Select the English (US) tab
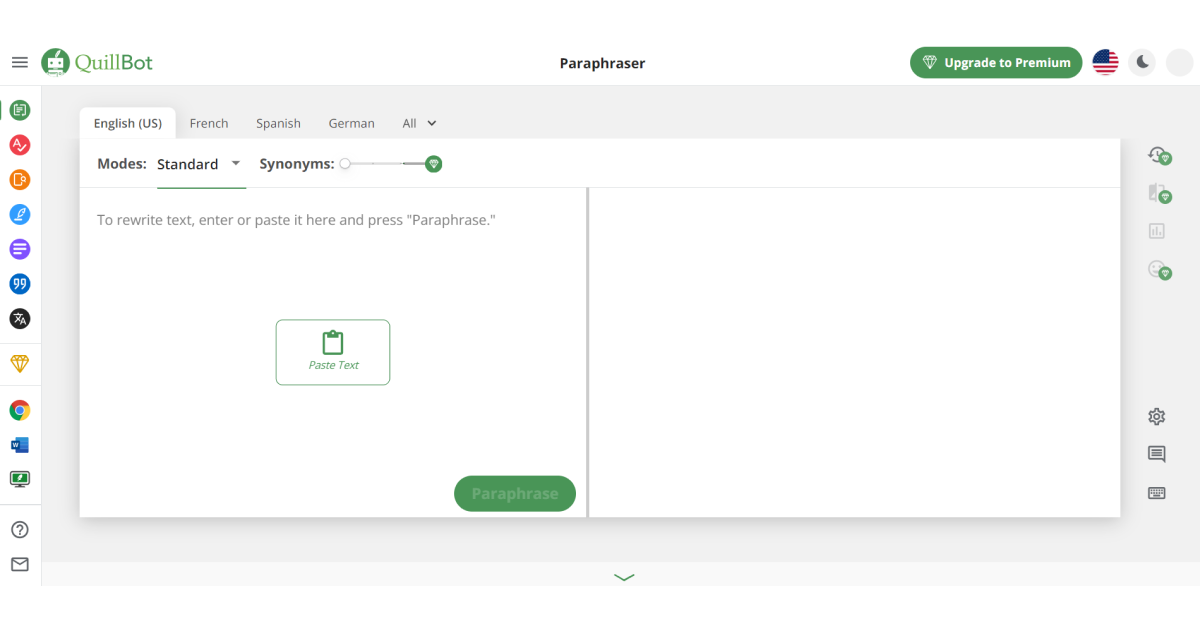Viewport: 1200px width, 630px height. tap(128, 123)
